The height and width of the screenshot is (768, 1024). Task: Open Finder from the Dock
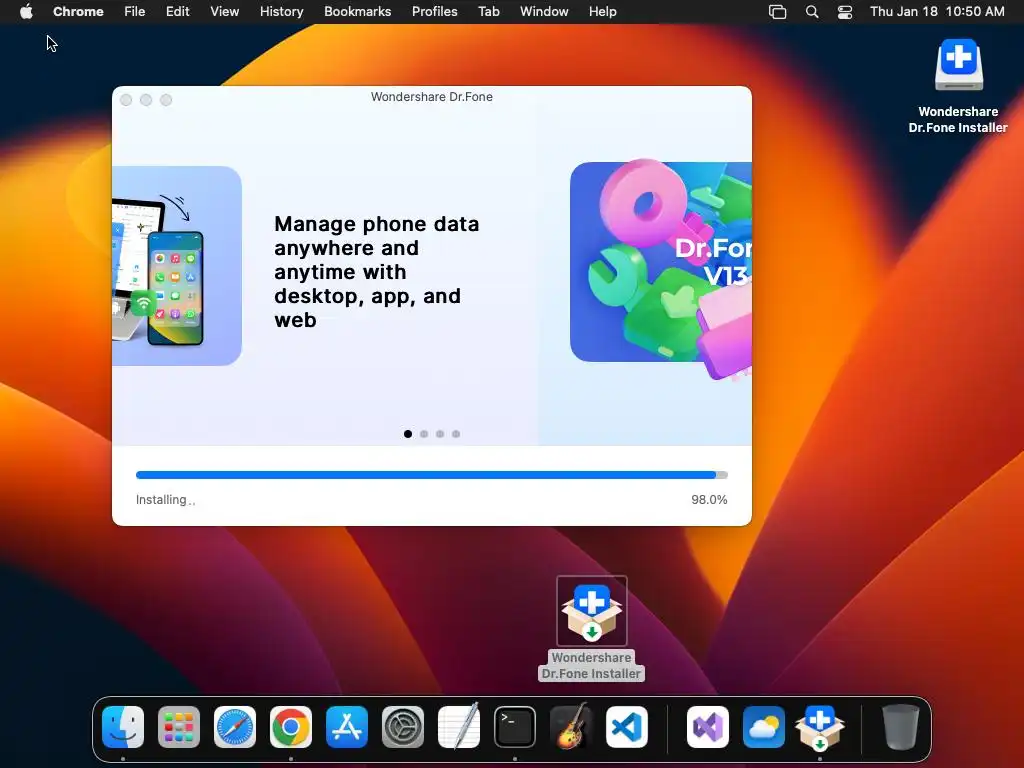click(x=123, y=727)
